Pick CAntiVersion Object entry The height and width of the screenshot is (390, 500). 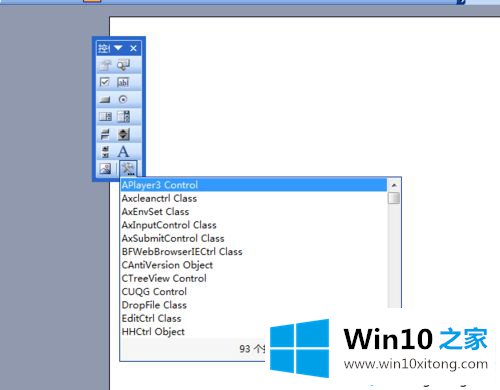254,265
